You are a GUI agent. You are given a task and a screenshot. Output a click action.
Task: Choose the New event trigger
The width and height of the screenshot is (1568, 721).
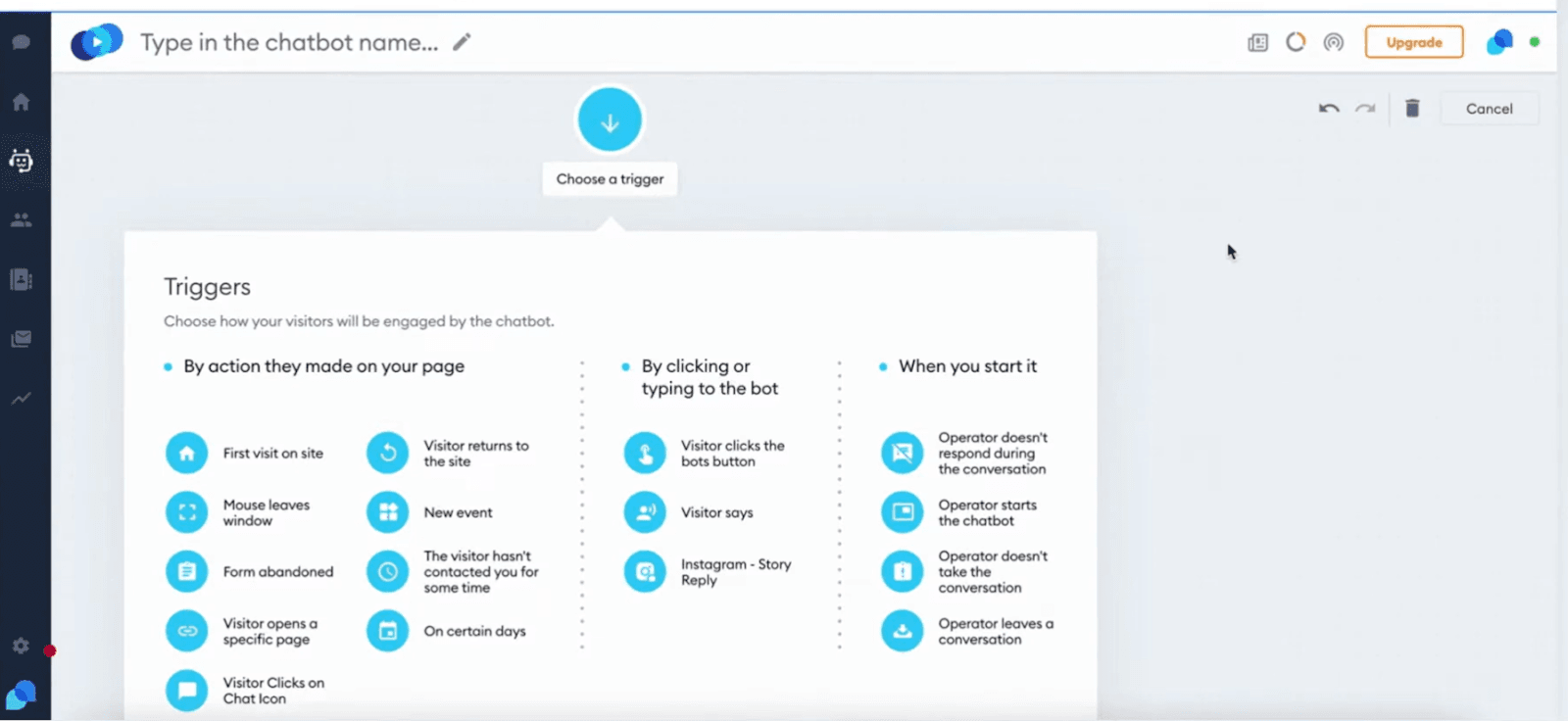387,512
